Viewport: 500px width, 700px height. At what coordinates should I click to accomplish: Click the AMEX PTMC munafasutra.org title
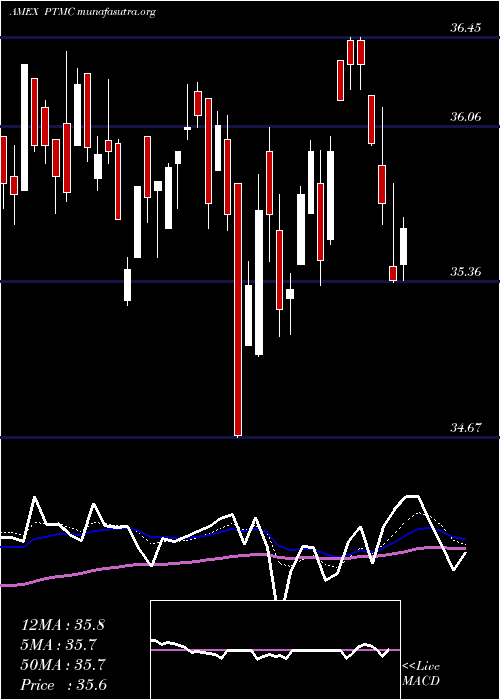pyautogui.click(x=82, y=12)
